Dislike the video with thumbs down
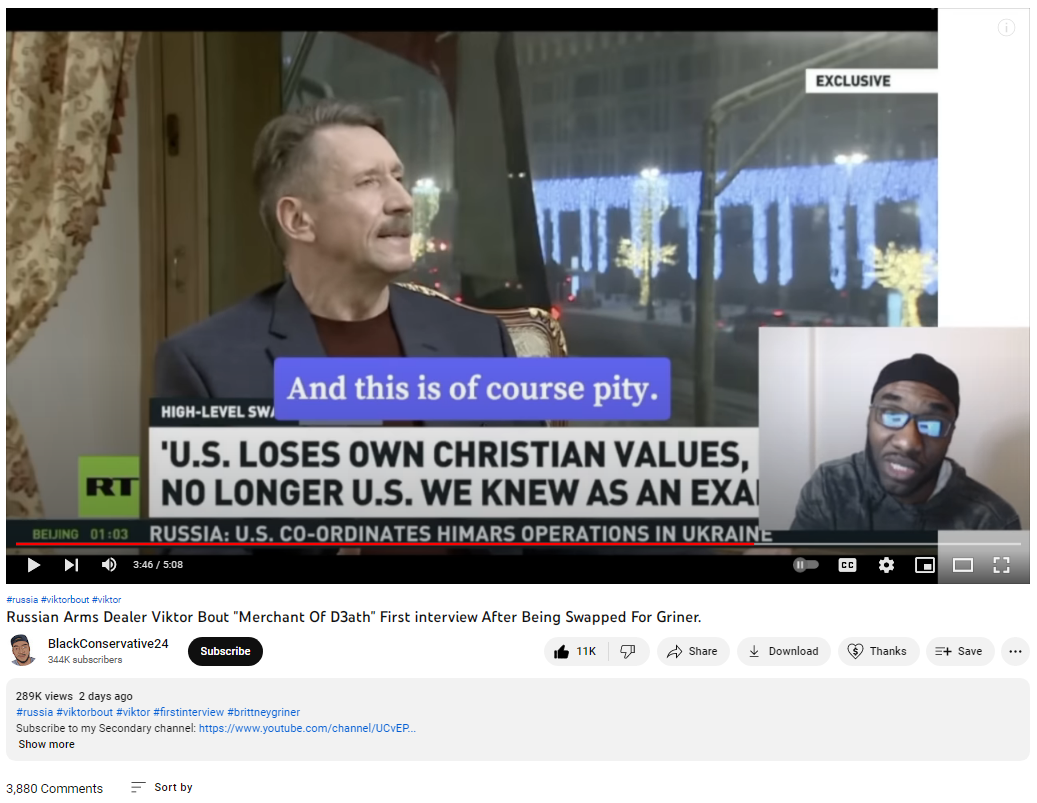Screen dimensions: 1037x803 [628, 652]
